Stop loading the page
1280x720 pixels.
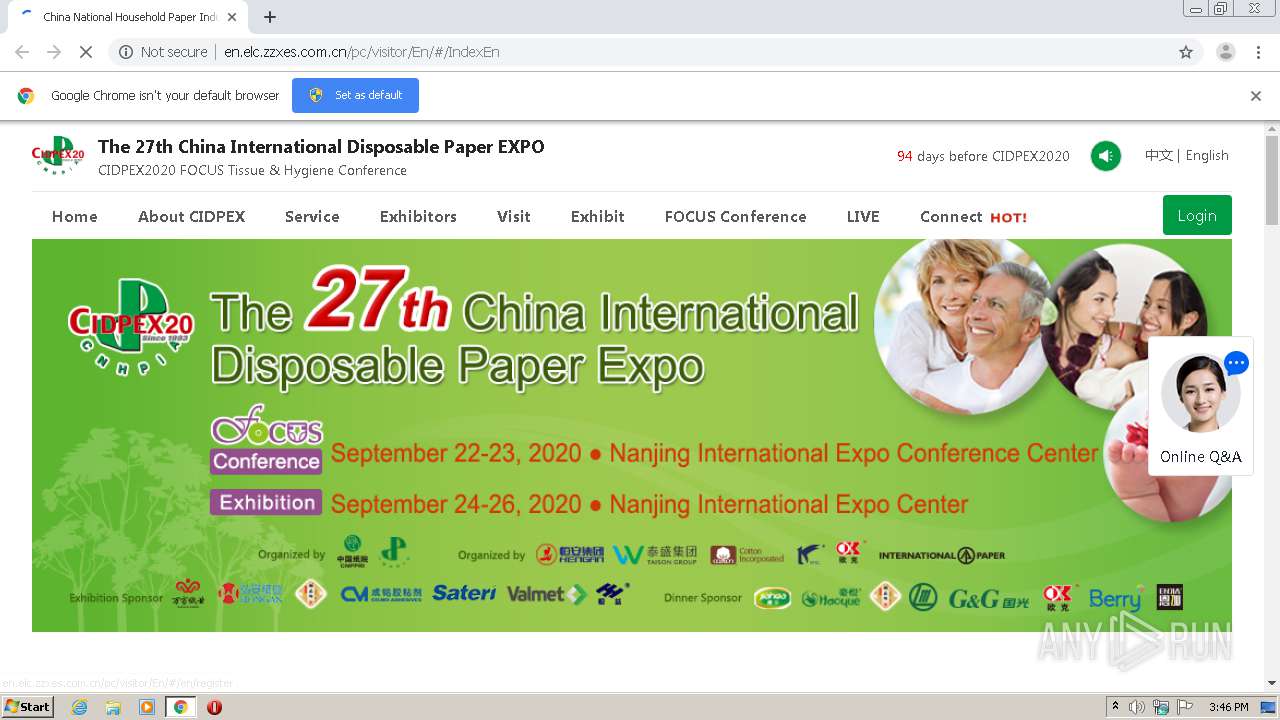click(86, 52)
